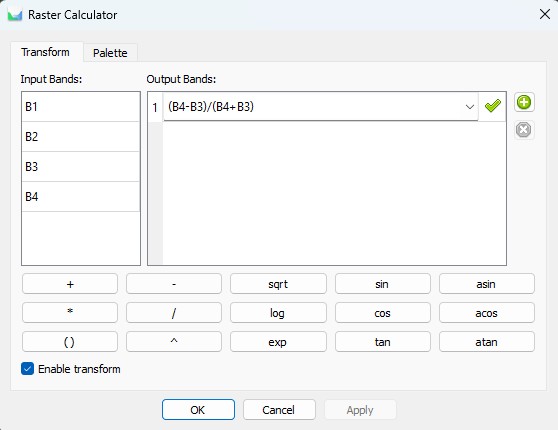Insert the asin function
Image resolution: width=558 pixels, height=430 pixels.
487,284
